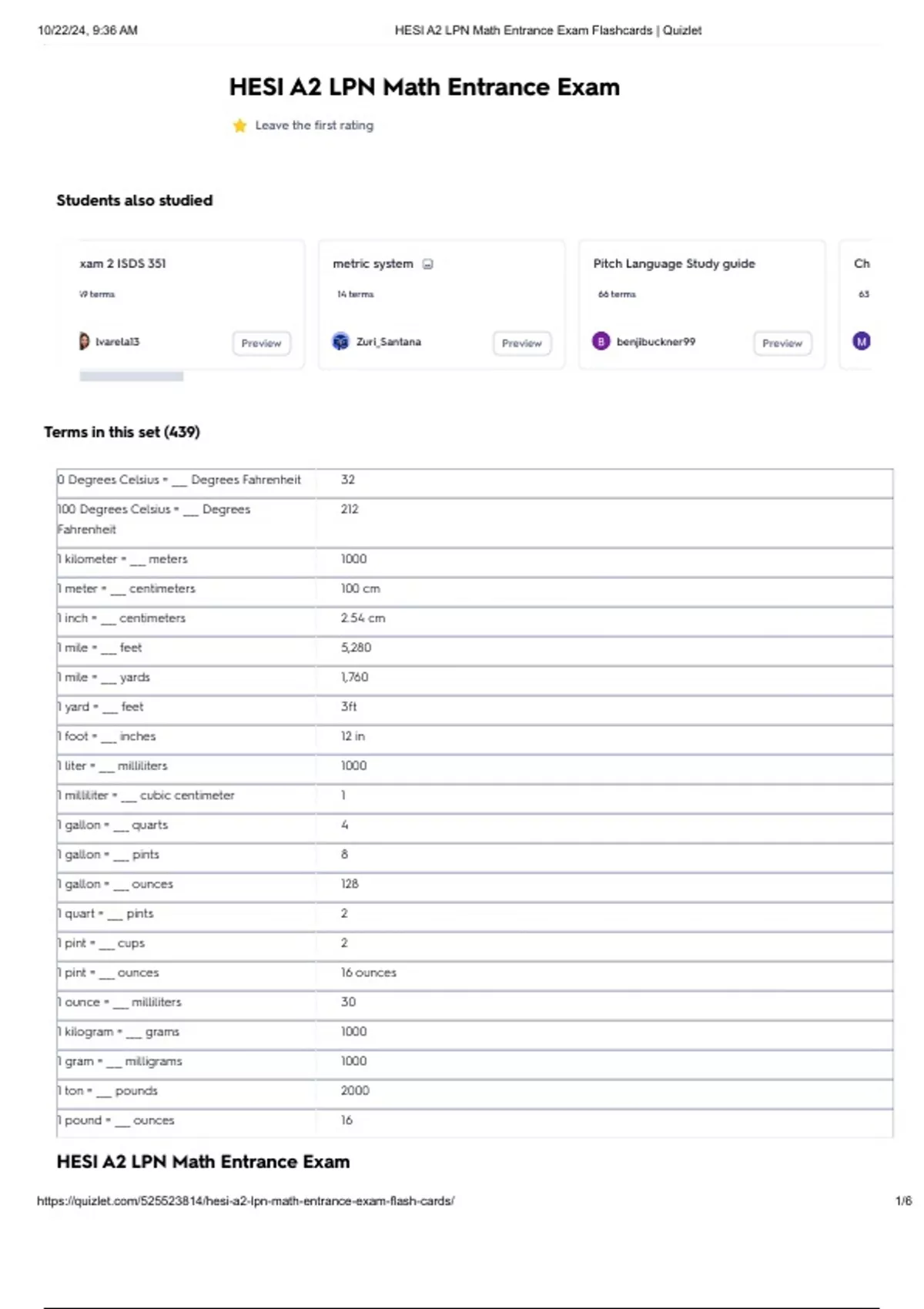The image size is (924, 1309).
Task: Click Leave the first rating link
Action: (x=314, y=126)
